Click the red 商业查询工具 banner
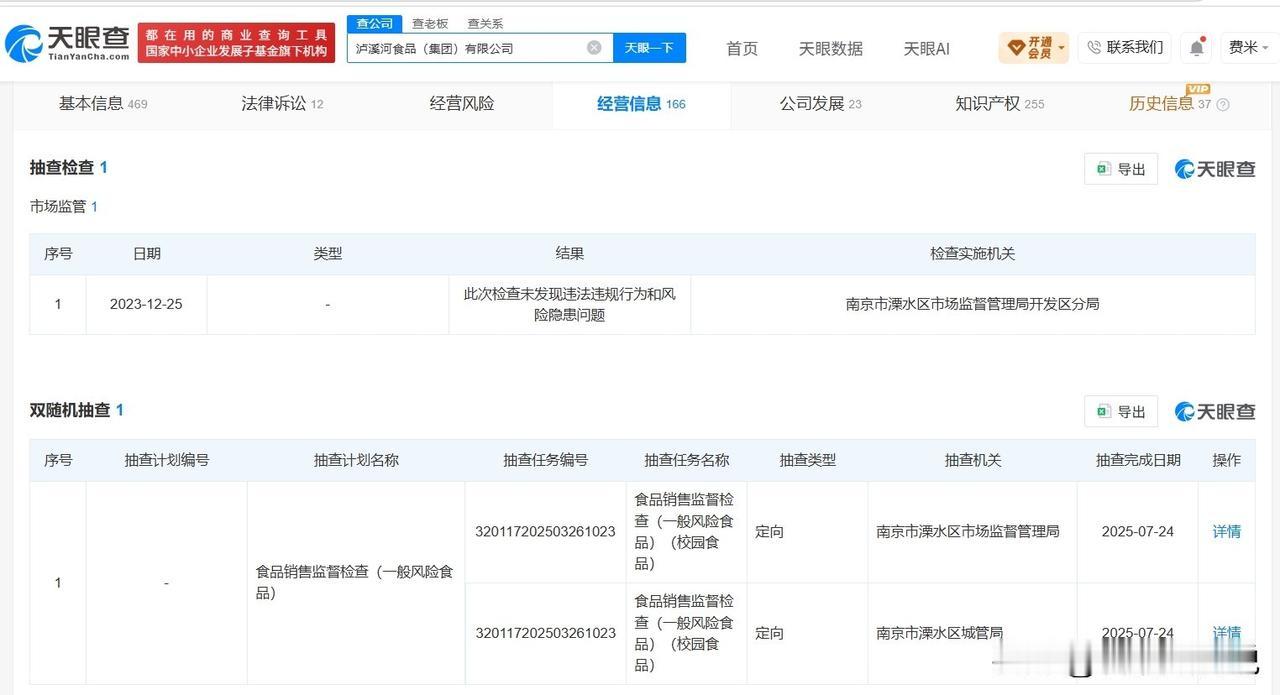Screen dimensions: 1280x695 (236, 43)
